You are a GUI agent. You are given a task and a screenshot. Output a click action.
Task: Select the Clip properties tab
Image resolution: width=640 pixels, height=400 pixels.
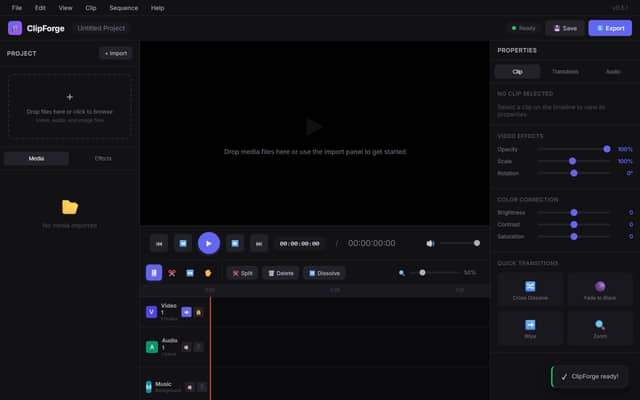pyautogui.click(x=518, y=72)
